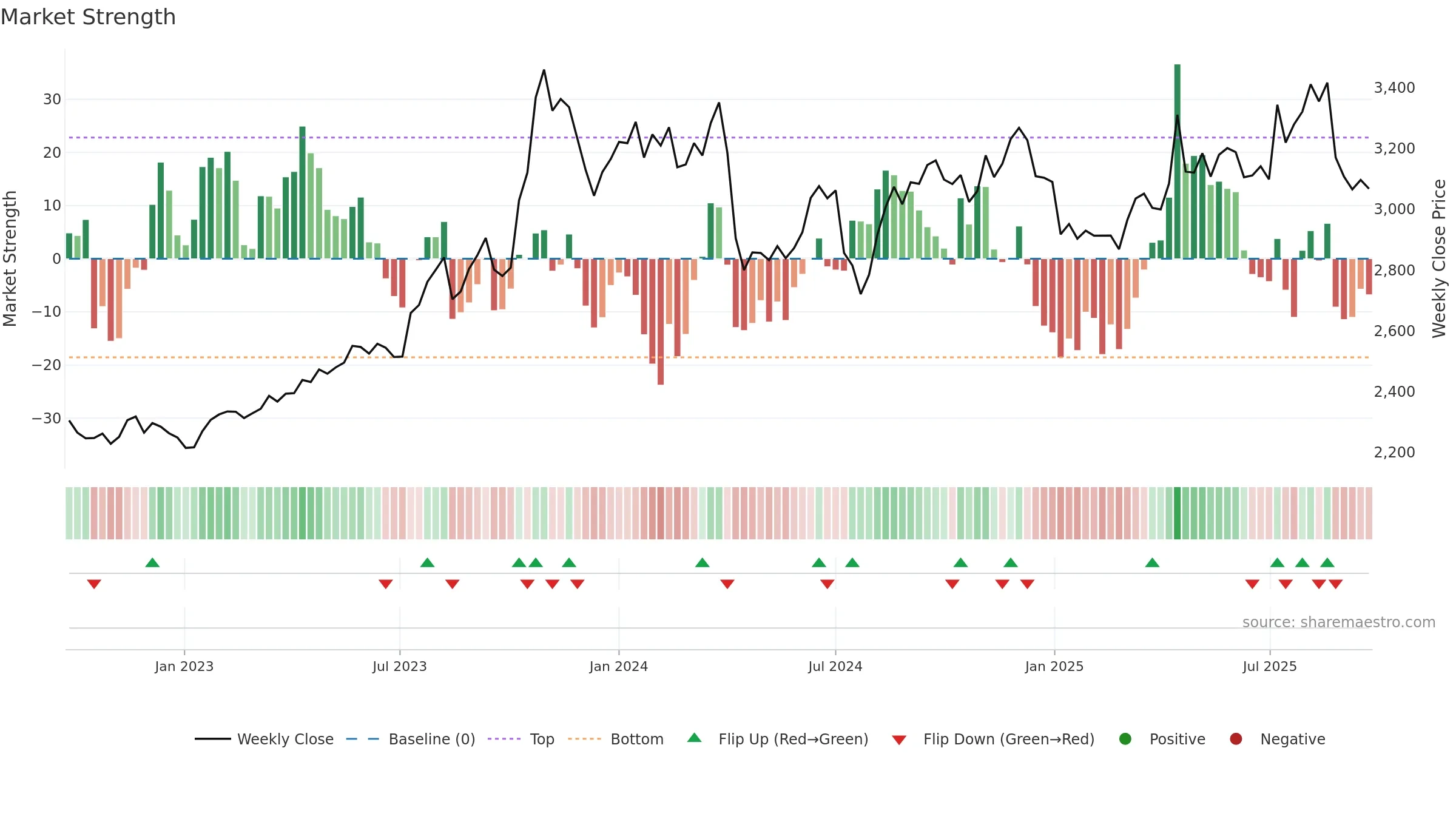Click the Top legend label
Image resolution: width=1456 pixels, height=819 pixels.
coord(542,740)
